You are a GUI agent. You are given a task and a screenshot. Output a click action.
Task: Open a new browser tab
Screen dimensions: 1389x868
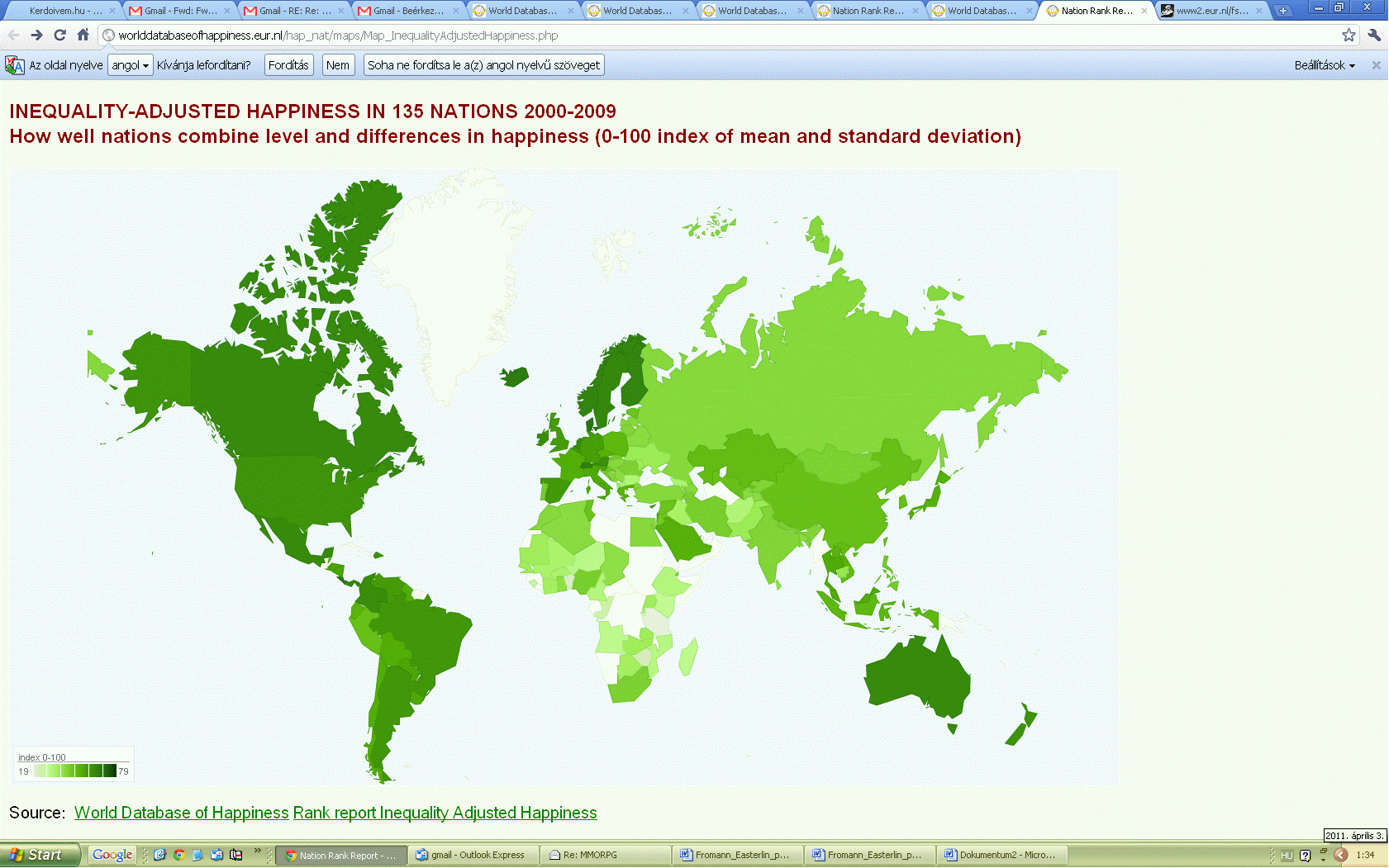pyautogui.click(x=1282, y=11)
